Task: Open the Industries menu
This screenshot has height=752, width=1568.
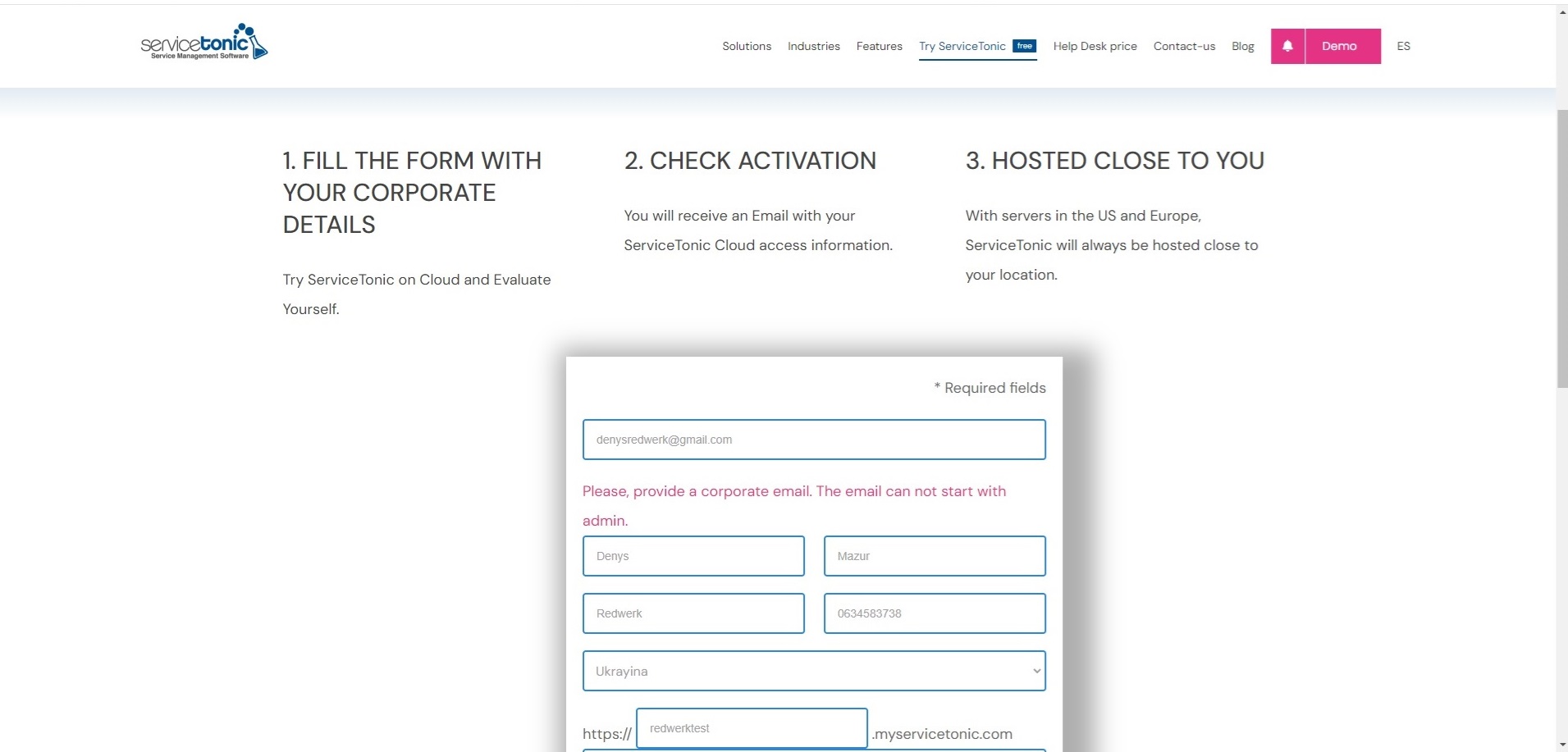Action: tap(814, 46)
